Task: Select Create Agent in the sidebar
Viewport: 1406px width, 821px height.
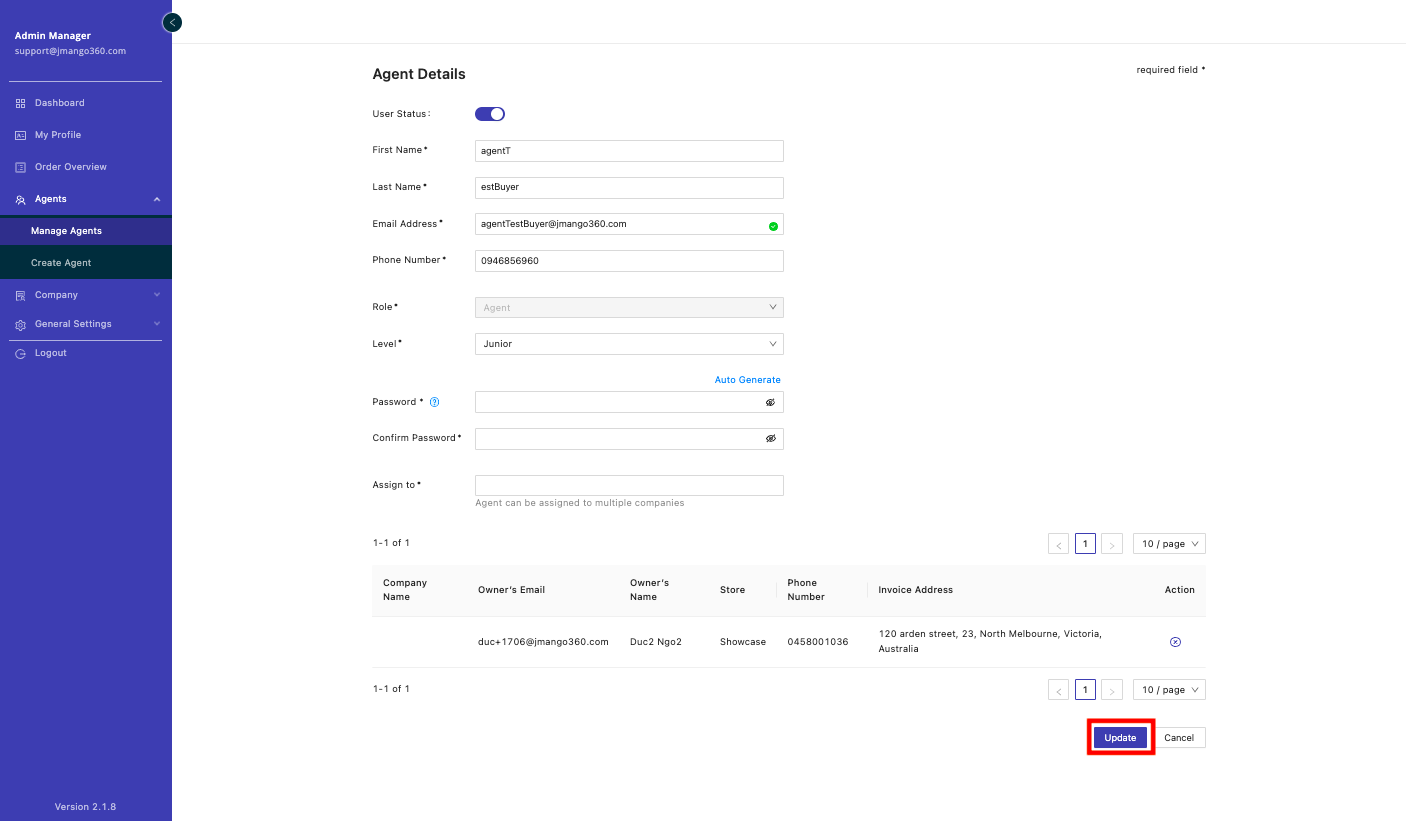Action: coord(61,263)
